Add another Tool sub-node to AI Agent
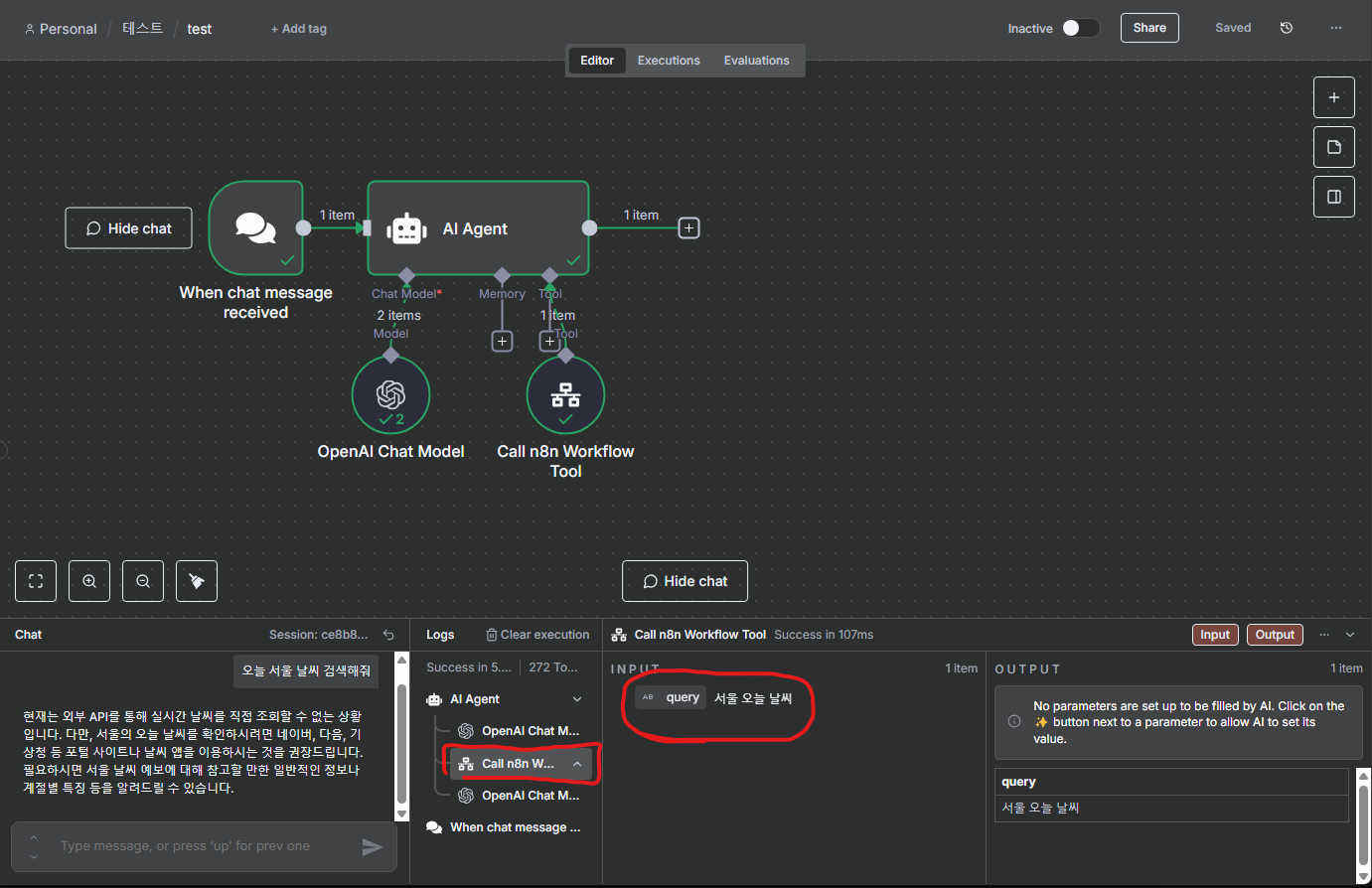 549,342
